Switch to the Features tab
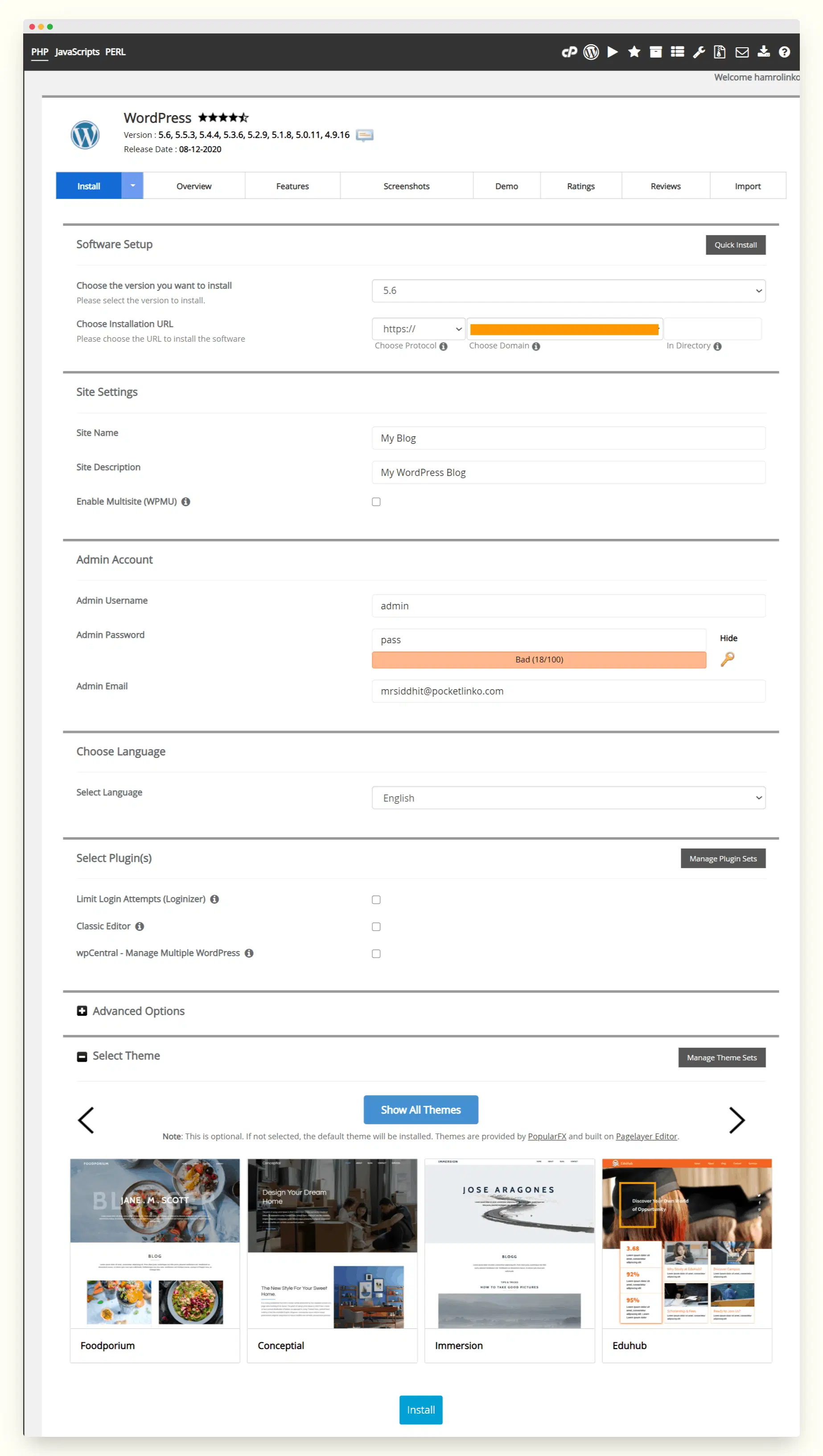Screen dimensions: 823x1456 coord(292,186)
